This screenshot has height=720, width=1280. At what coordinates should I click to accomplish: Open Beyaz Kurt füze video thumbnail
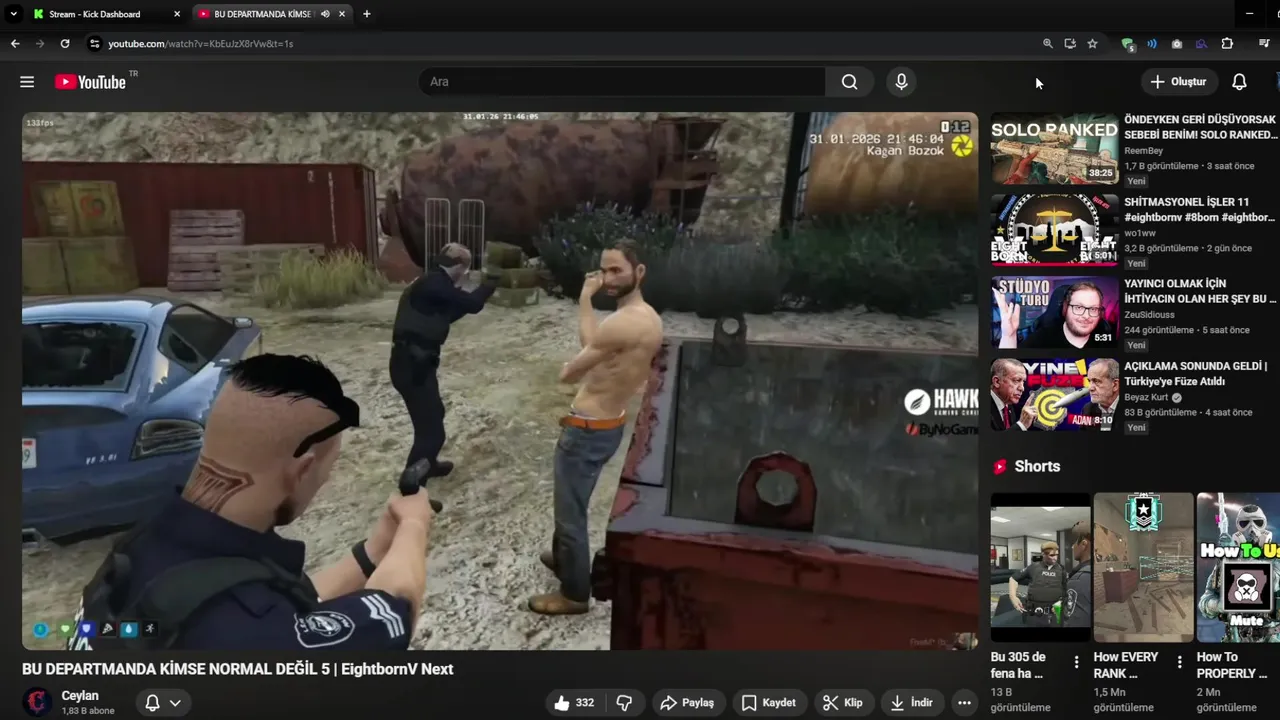point(1054,394)
